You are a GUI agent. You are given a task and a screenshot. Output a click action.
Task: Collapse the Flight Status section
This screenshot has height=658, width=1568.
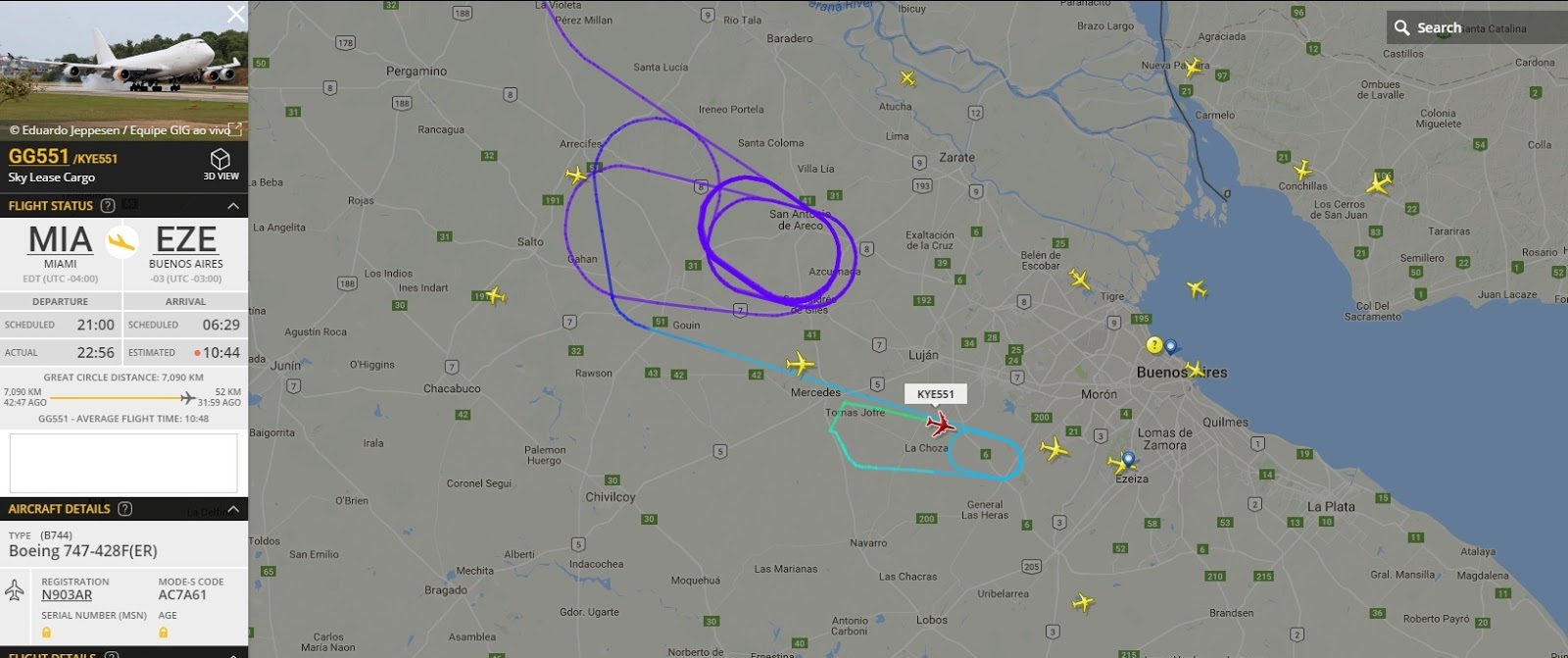tap(233, 206)
